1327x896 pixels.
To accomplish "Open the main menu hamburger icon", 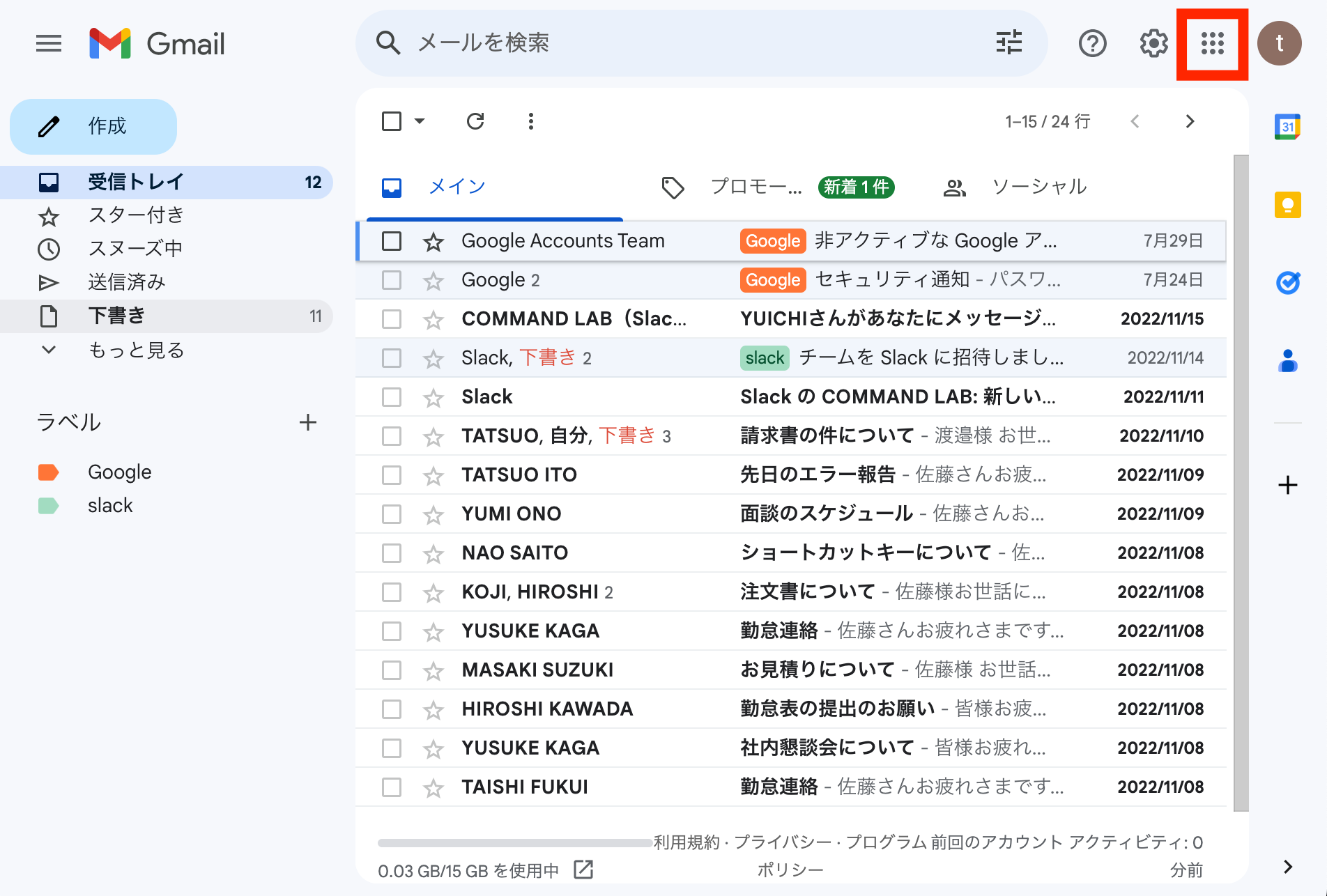I will [49, 44].
